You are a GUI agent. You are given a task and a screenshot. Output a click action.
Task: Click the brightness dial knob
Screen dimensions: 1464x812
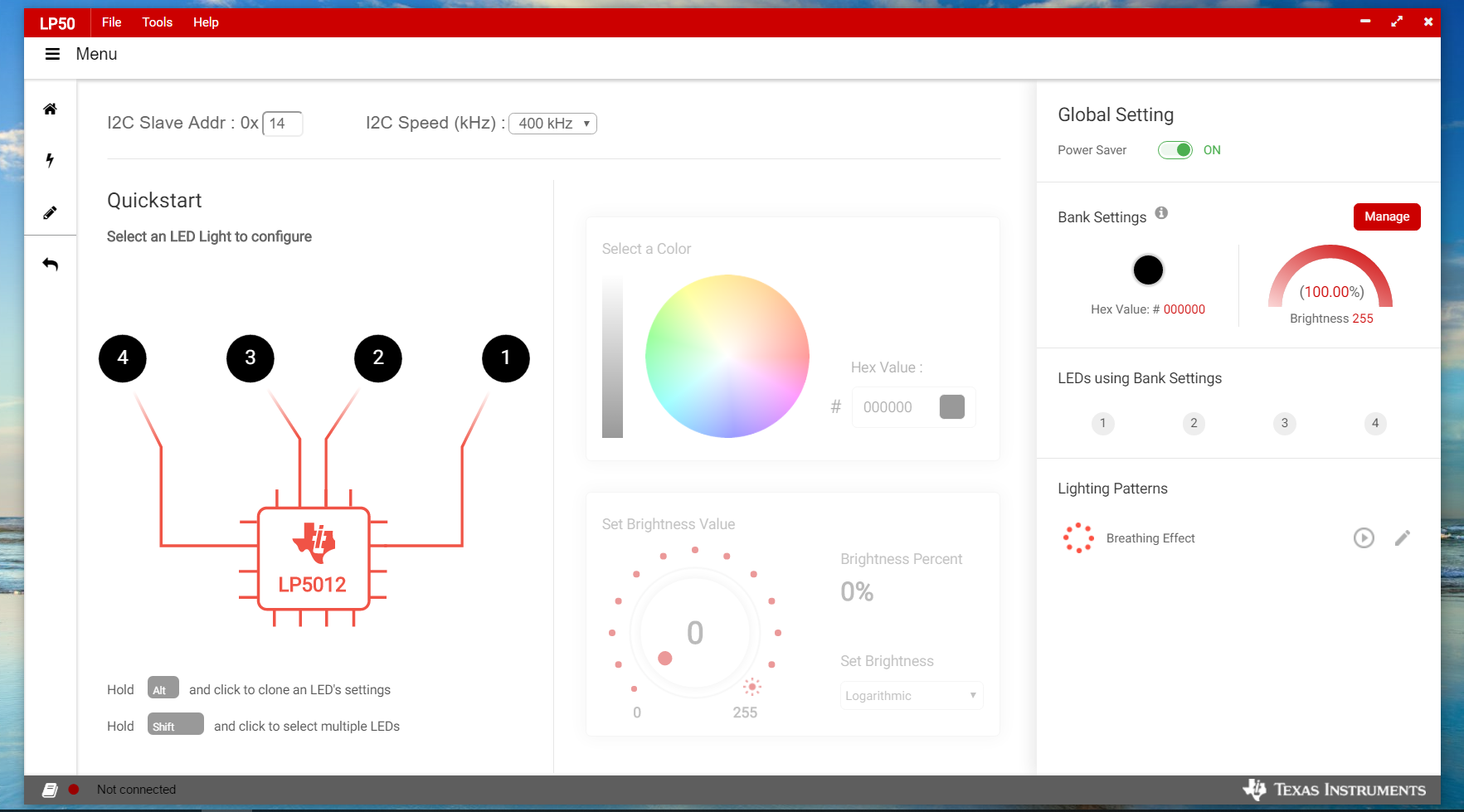click(664, 658)
